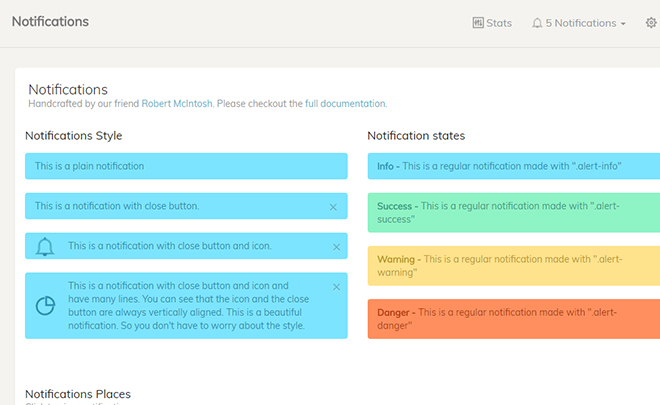This screenshot has height=405, width=660.
Task: Select the Danger orange notification
Action: pos(514,319)
